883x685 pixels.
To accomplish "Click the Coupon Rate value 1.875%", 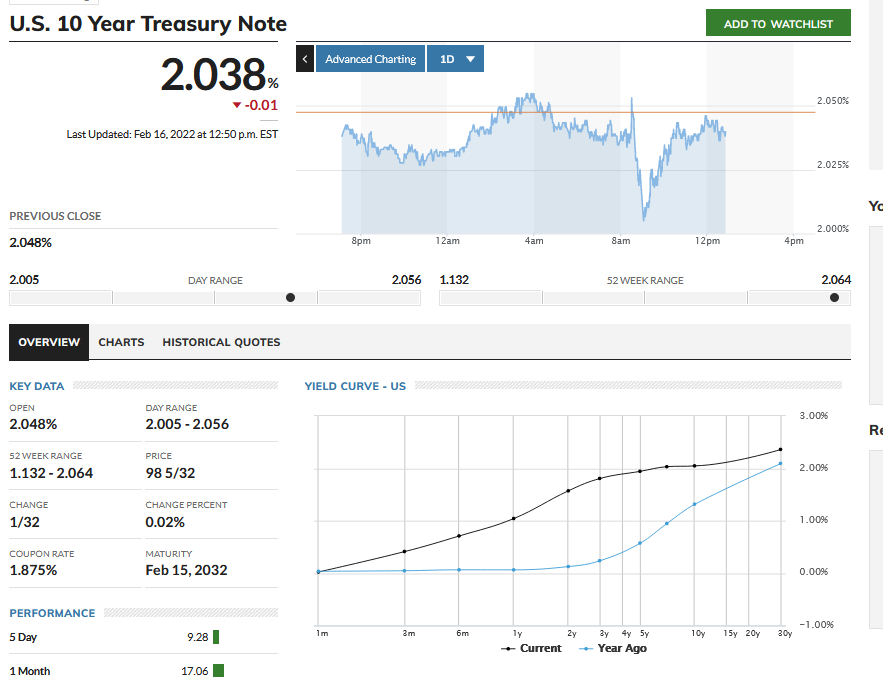I will (33, 570).
